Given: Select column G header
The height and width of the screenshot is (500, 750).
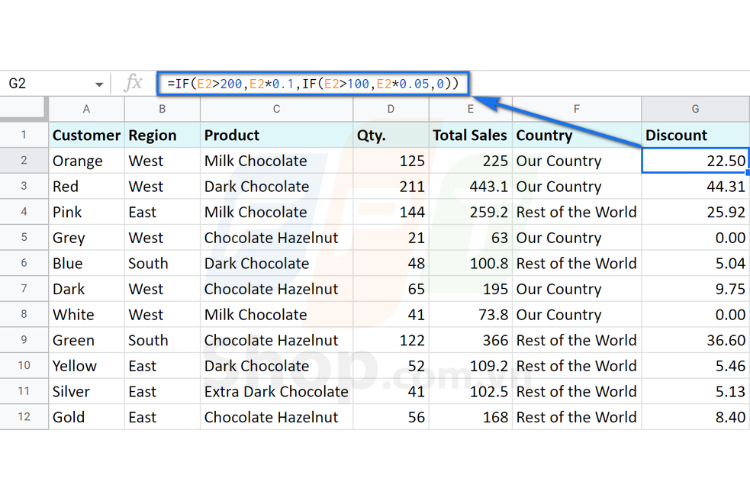Looking at the screenshot, I should tap(695, 109).
